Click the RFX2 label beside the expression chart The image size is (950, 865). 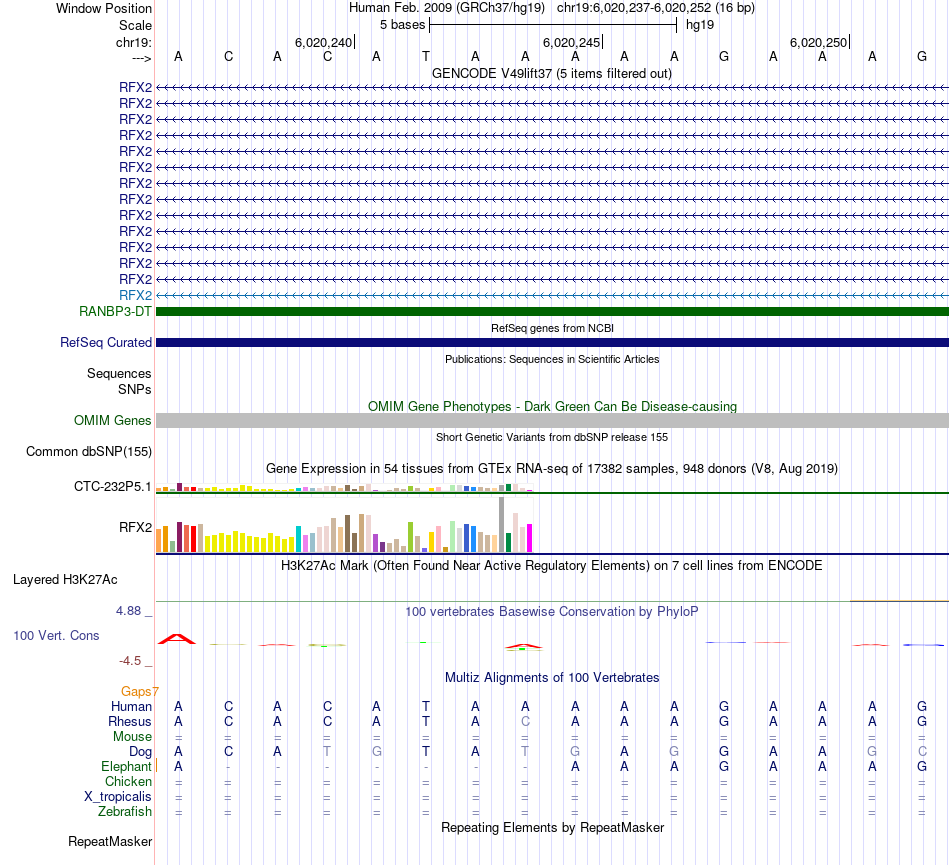click(135, 527)
